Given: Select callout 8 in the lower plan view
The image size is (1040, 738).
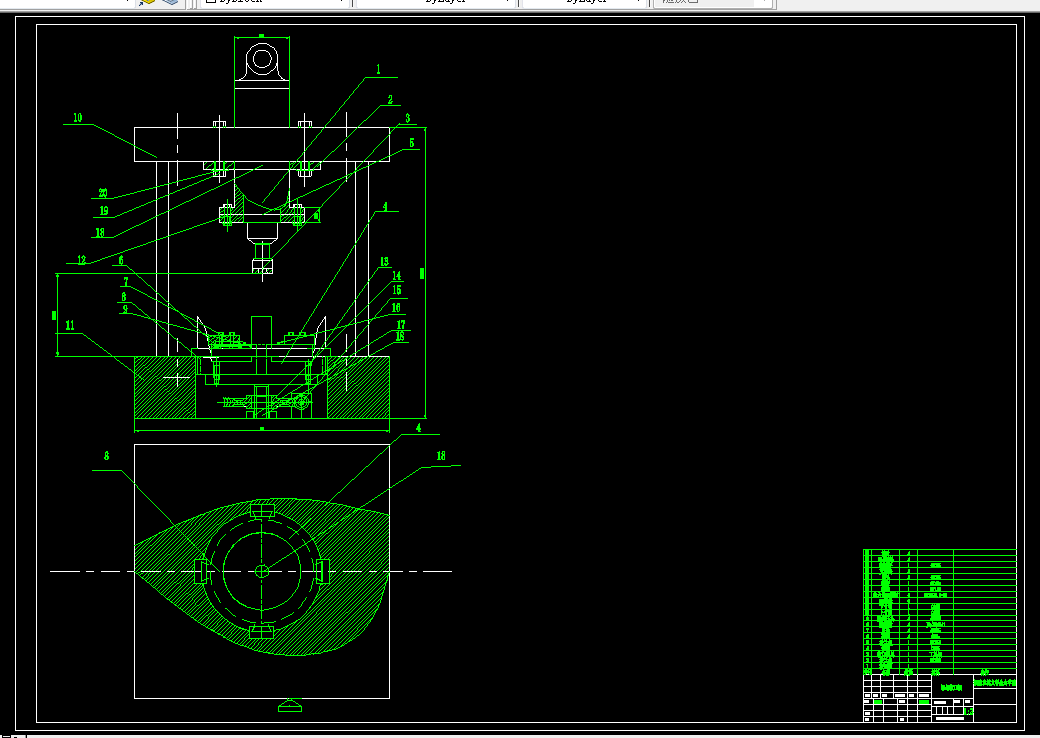Looking at the screenshot, I should tap(106, 456).
